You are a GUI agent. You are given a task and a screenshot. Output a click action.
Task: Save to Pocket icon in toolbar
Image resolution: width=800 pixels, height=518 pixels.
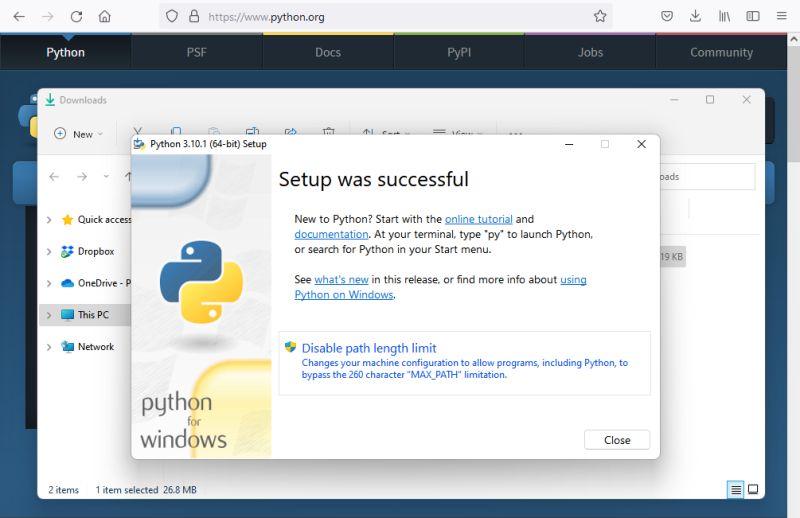tap(667, 16)
